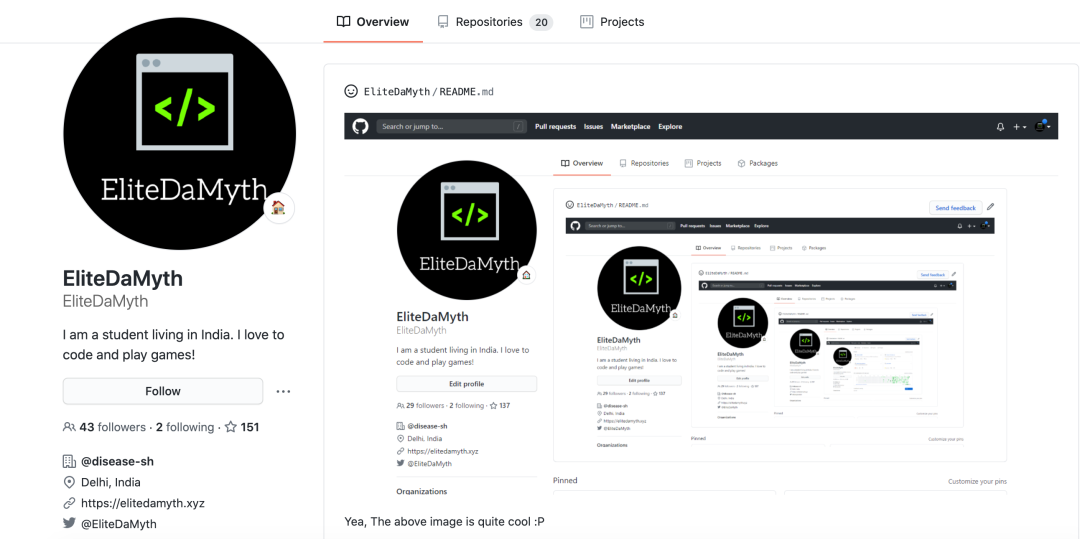The image size is (1080, 539).
Task: Open the https://elitedamyth.xyz website link
Action: 143,503
